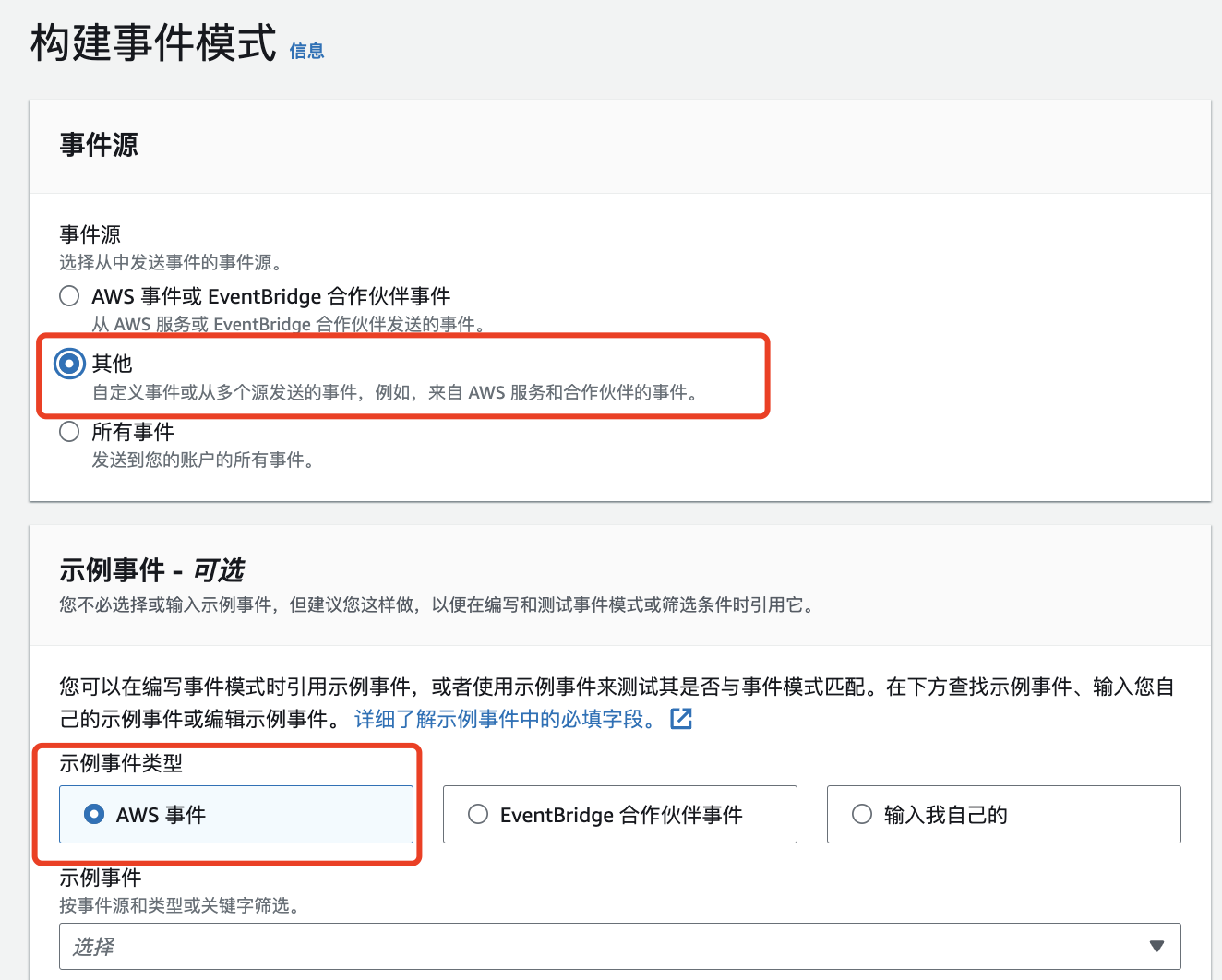Image resolution: width=1222 pixels, height=980 pixels.
Task: Click the external link icon after 必填字段
Action: [x=681, y=719]
